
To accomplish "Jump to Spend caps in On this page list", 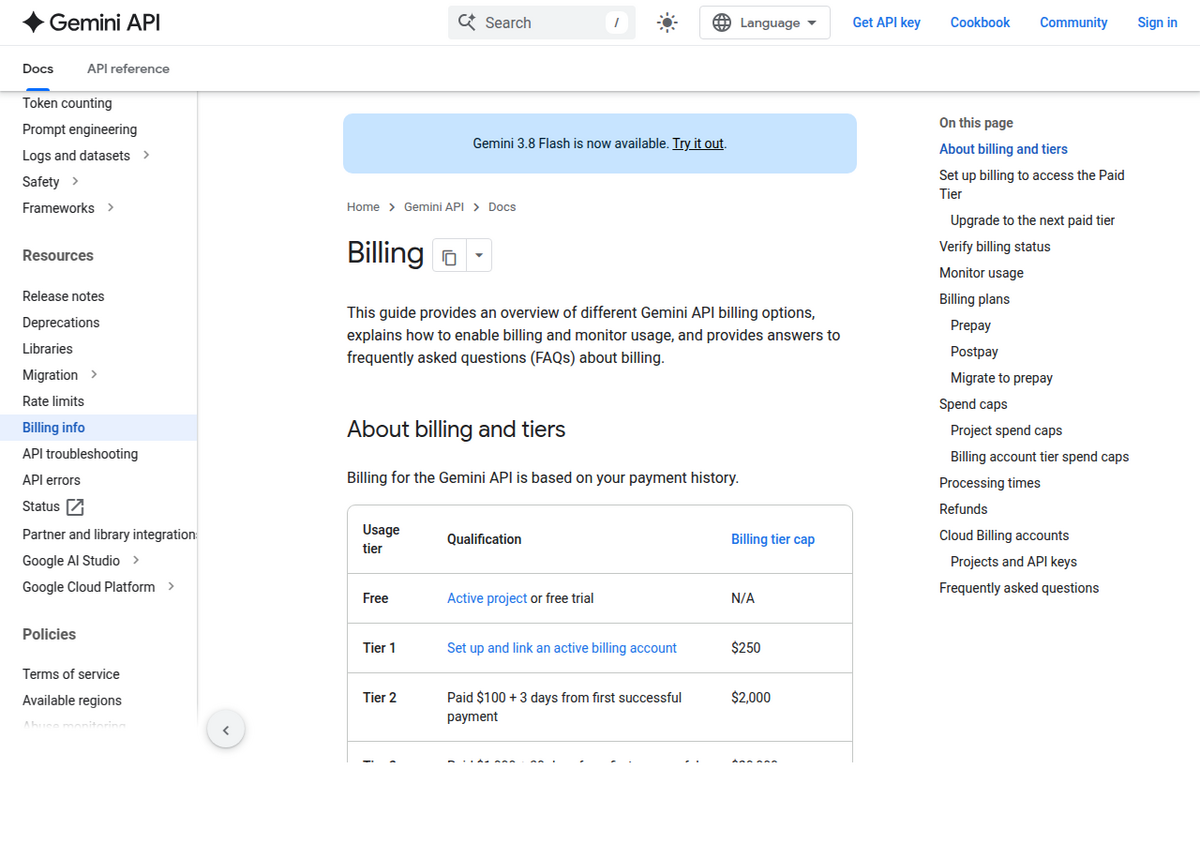I will pyautogui.click(x=973, y=404).
